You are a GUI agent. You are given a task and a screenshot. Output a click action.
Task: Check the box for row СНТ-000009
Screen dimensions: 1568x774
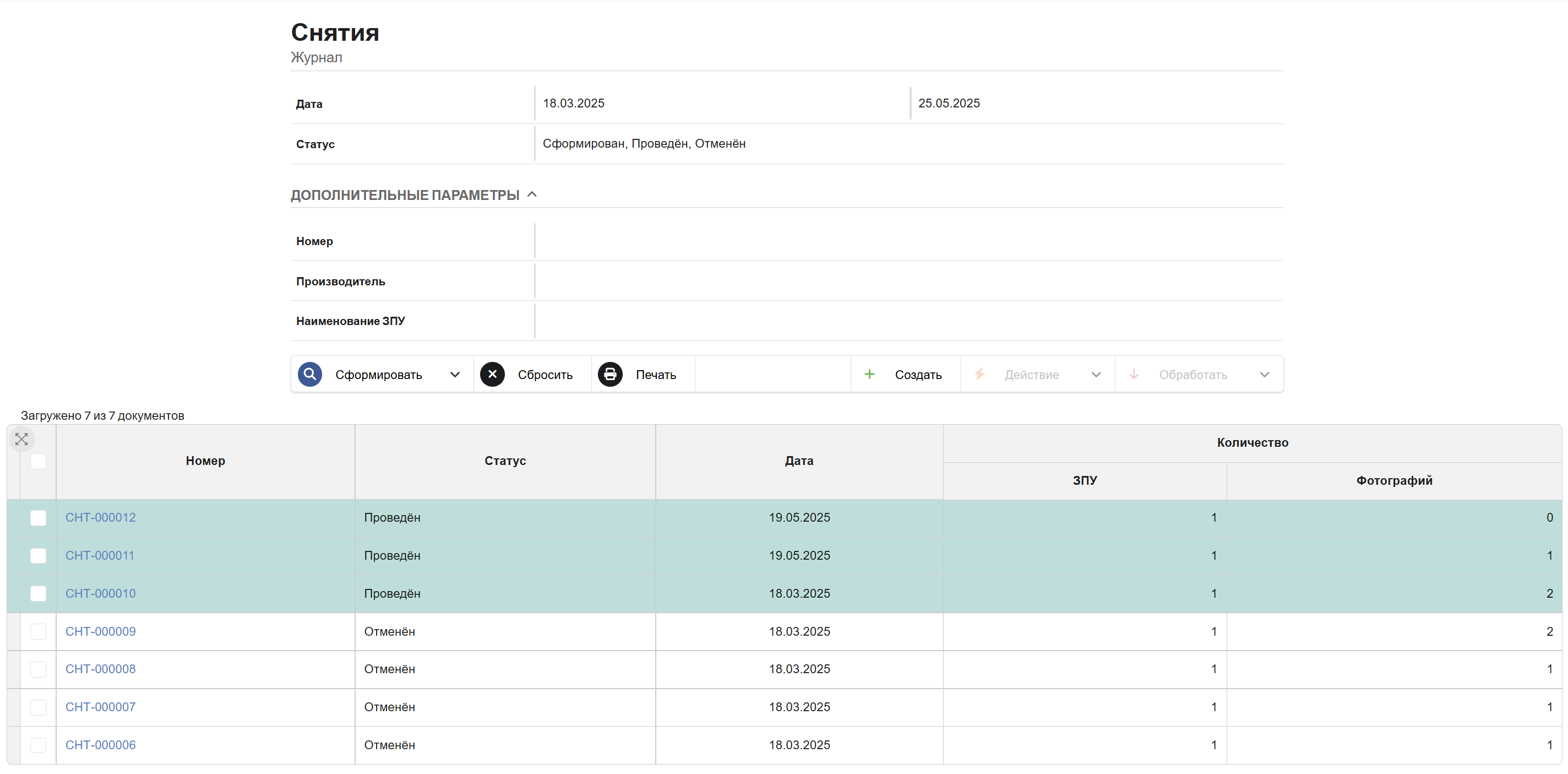39,631
